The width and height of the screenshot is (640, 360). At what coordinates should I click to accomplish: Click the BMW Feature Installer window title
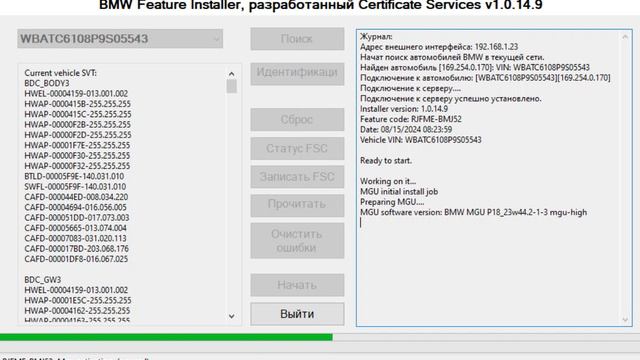pos(321,5)
